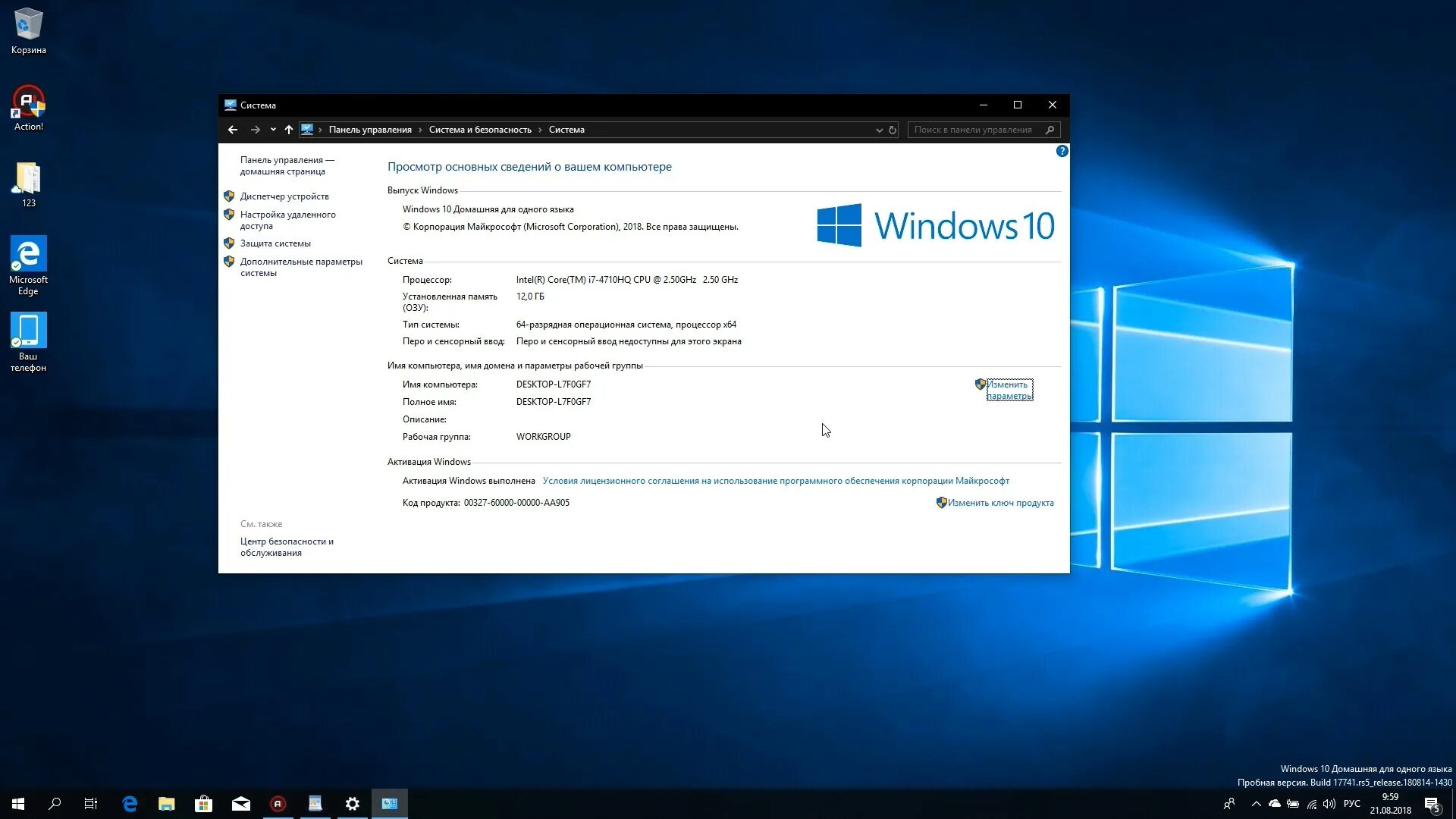Expand the address bar history dropdown
The width and height of the screenshot is (1456, 819).
coord(879,130)
